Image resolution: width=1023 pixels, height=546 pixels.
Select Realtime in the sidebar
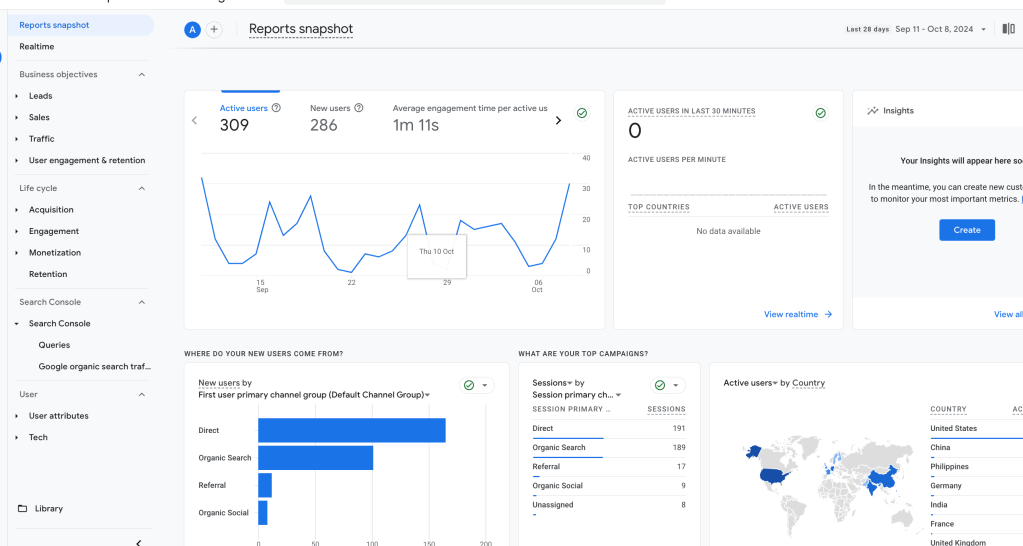[37, 47]
